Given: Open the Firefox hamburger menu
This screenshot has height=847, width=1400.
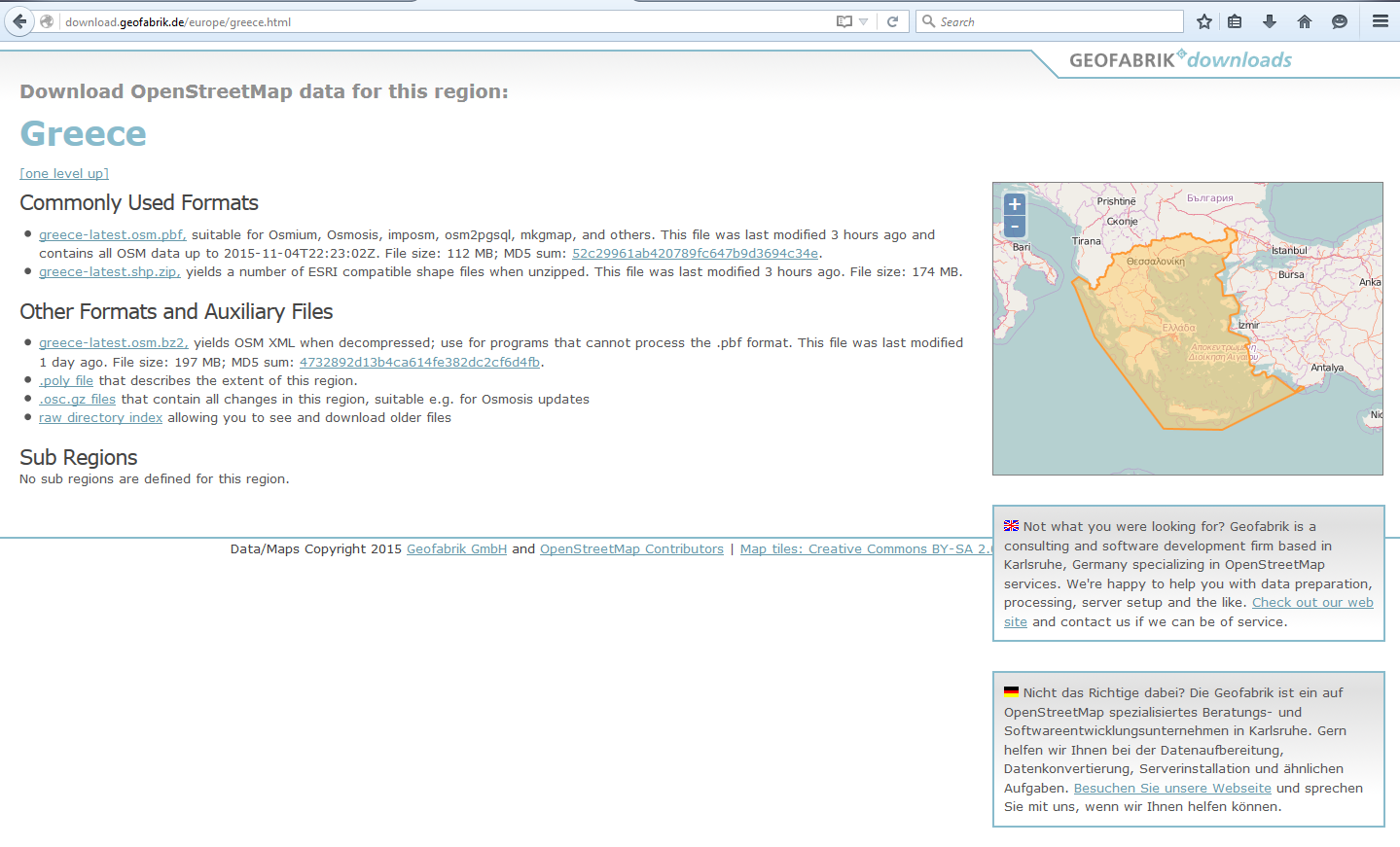Looking at the screenshot, I should coord(1381,21).
